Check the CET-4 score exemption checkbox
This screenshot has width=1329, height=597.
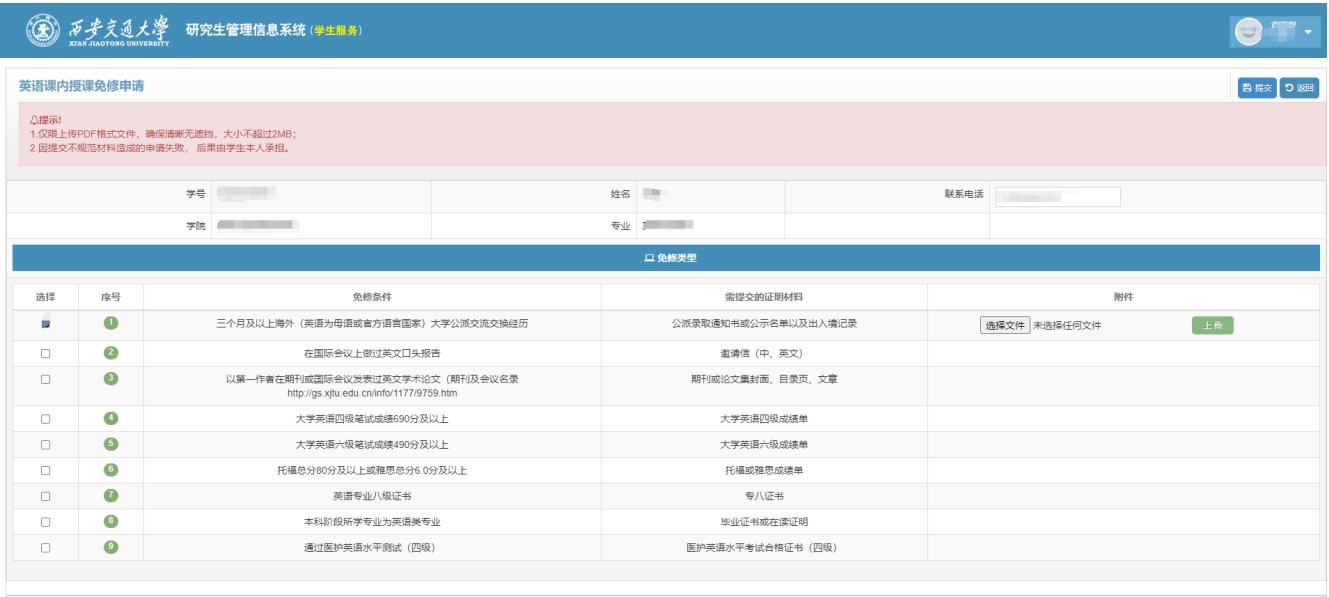coord(45,419)
